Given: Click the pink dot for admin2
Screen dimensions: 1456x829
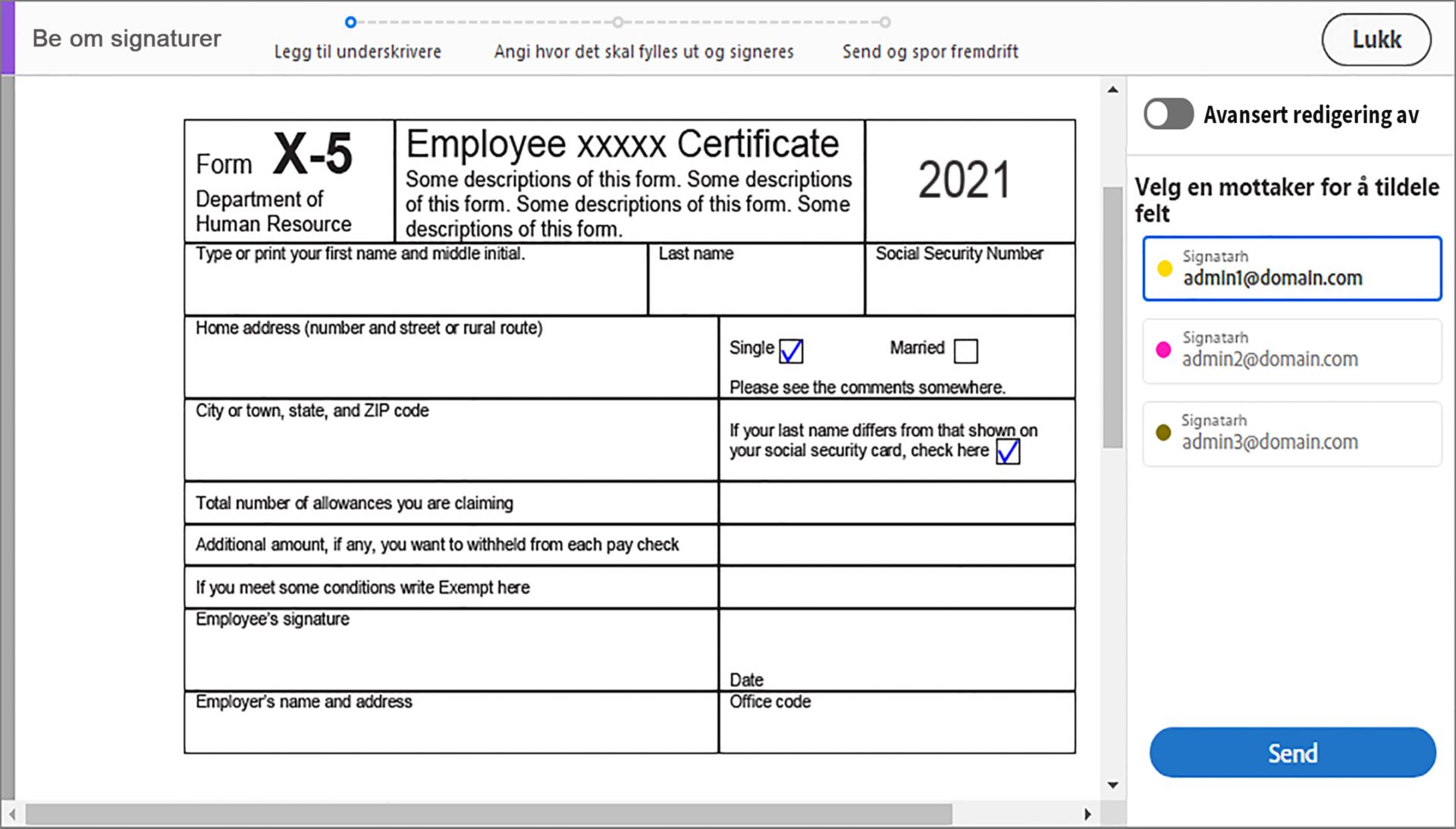Looking at the screenshot, I should [1163, 350].
